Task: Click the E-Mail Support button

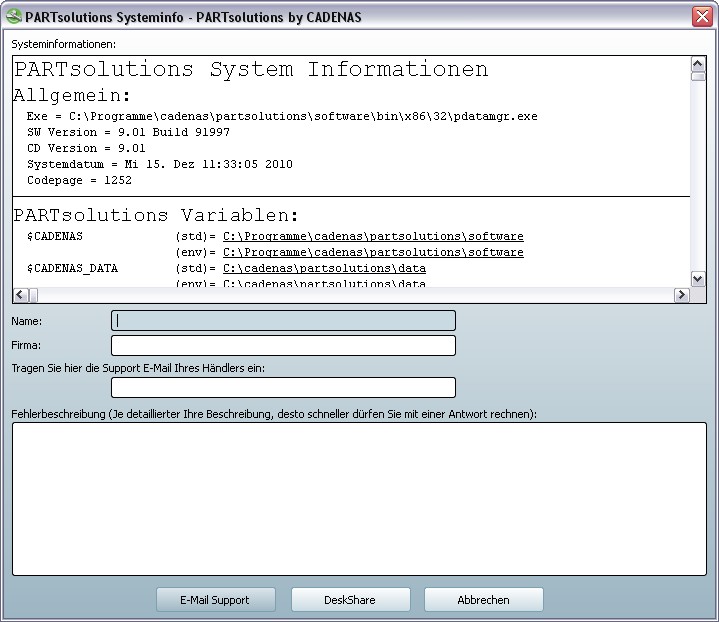Action: [x=216, y=600]
